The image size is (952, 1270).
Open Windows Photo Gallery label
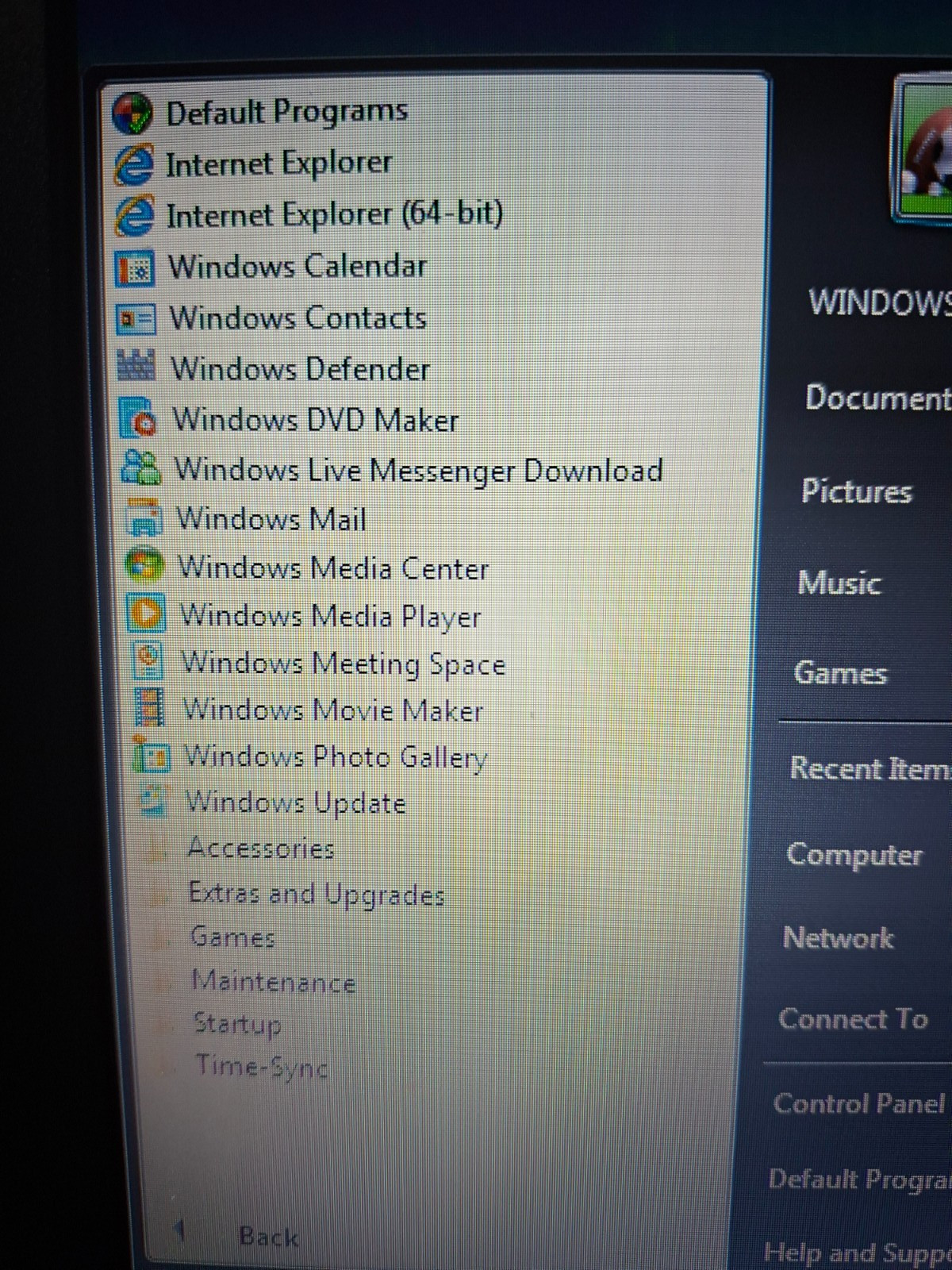pyautogui.click(x=336, y=757)
